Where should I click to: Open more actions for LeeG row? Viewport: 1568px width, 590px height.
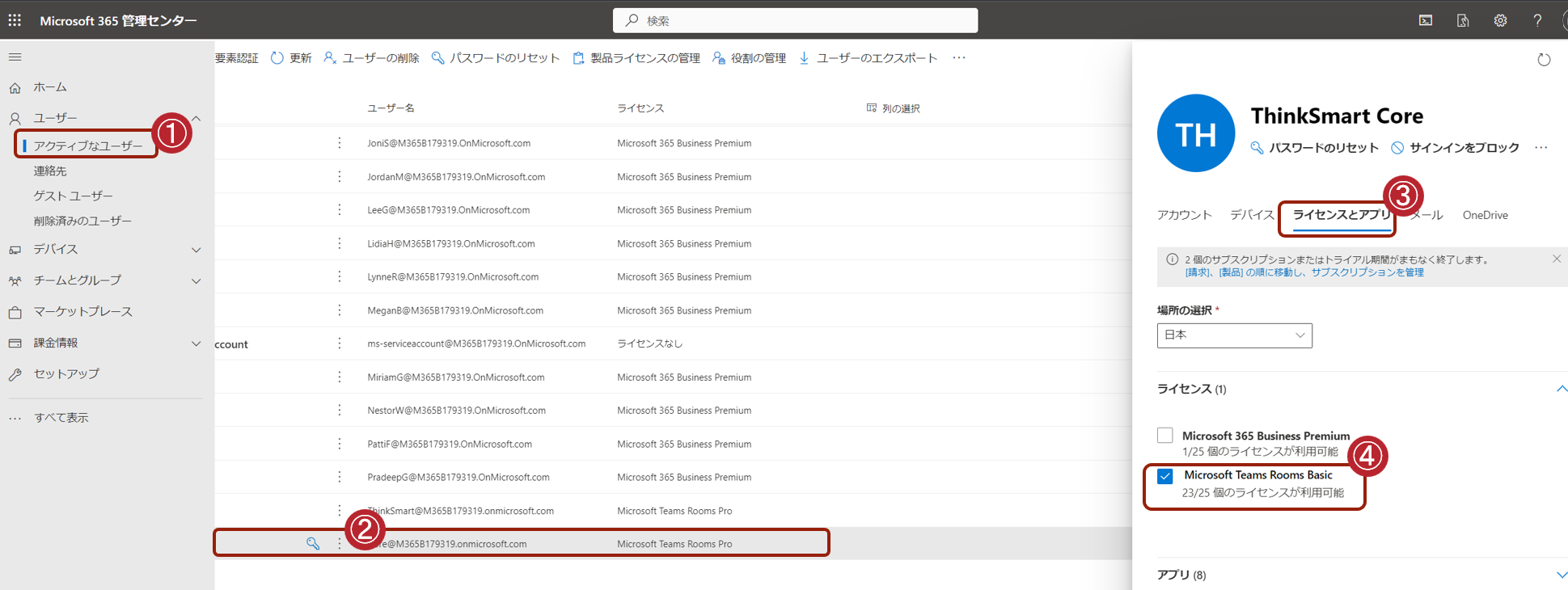pyautogui.click(x=340, y=210)
